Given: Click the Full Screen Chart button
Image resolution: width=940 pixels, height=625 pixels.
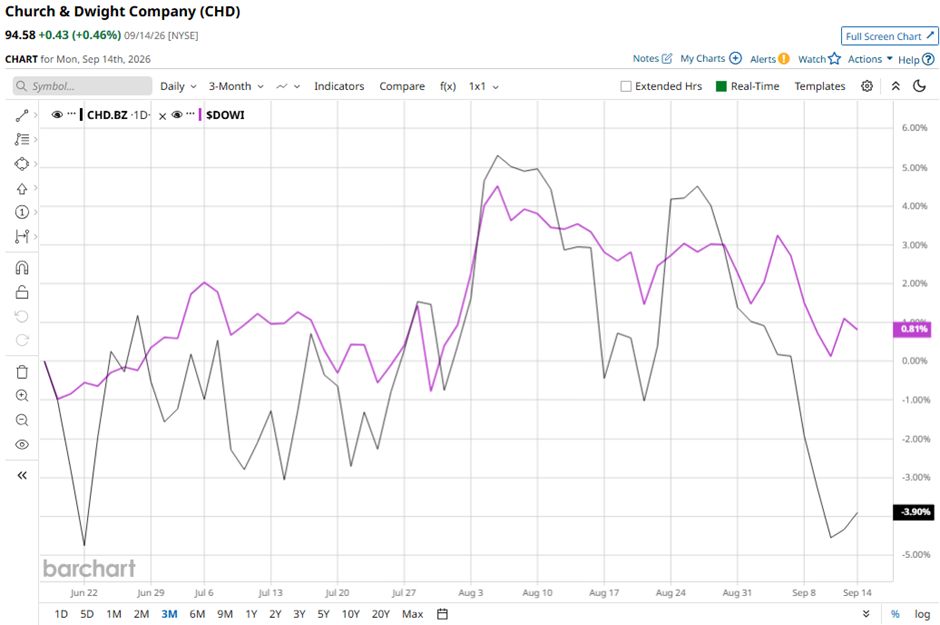Looking at the screenshot, I should click(890, 36).
